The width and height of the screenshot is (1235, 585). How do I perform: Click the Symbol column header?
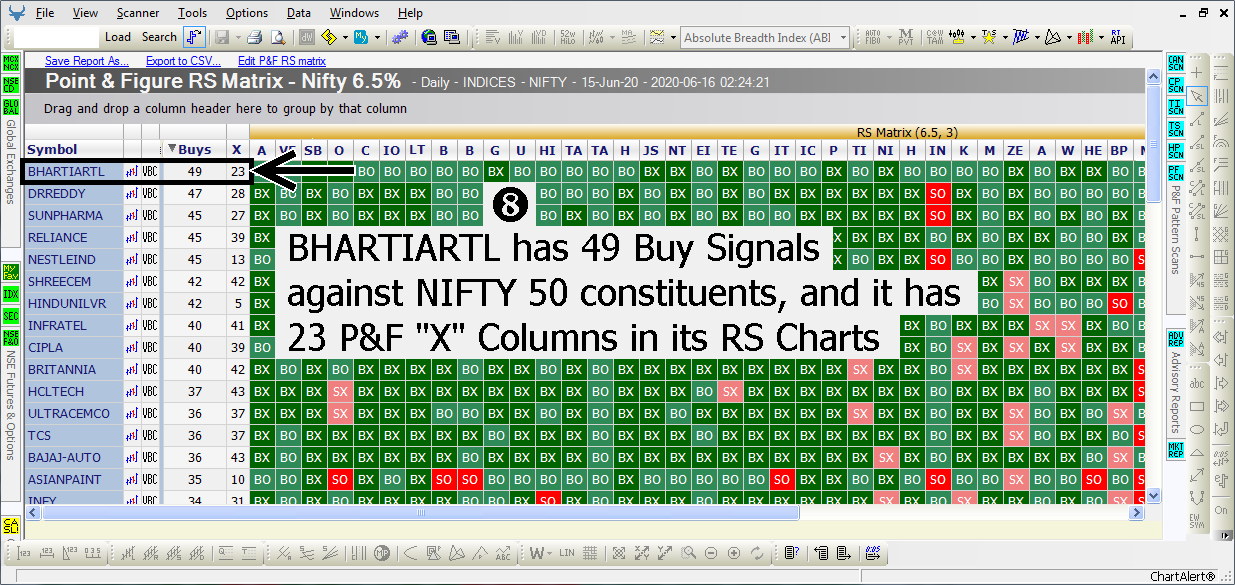click(x=73, y=150)
